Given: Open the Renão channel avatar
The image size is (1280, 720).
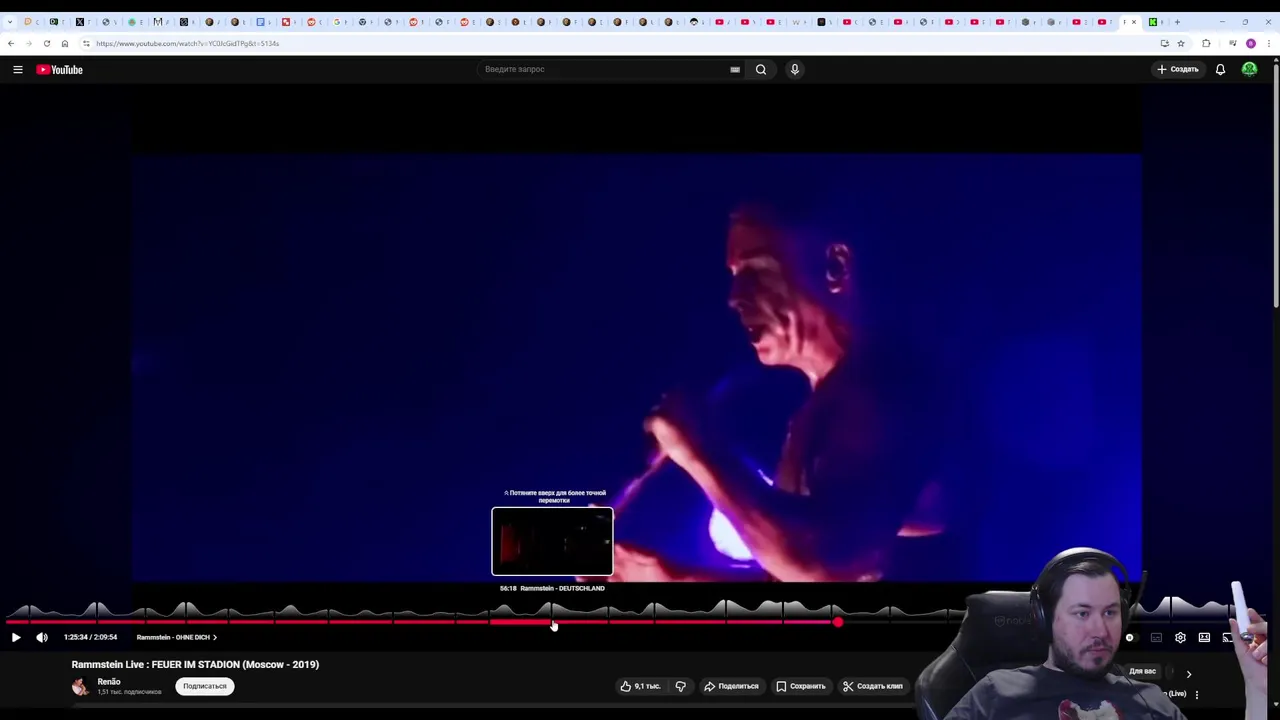Looking at the screenshot, I should pos(80,686).
